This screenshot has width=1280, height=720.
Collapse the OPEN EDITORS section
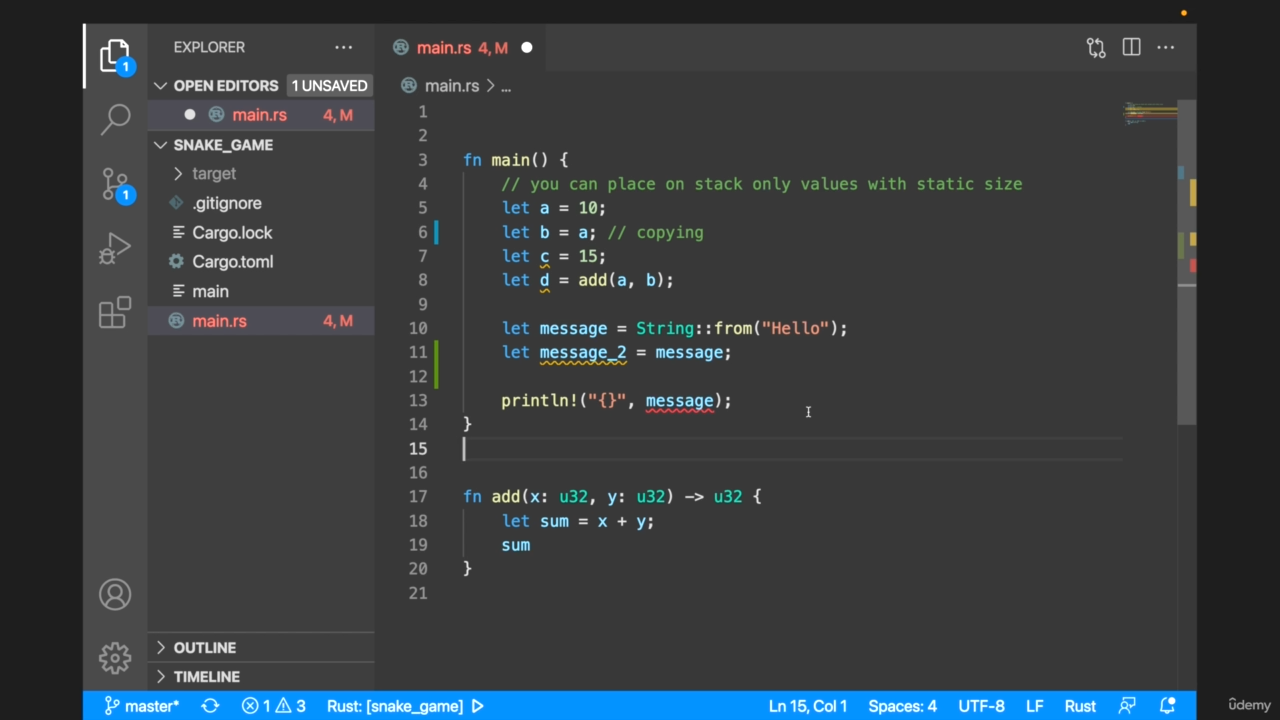click(x=161, y=86)
